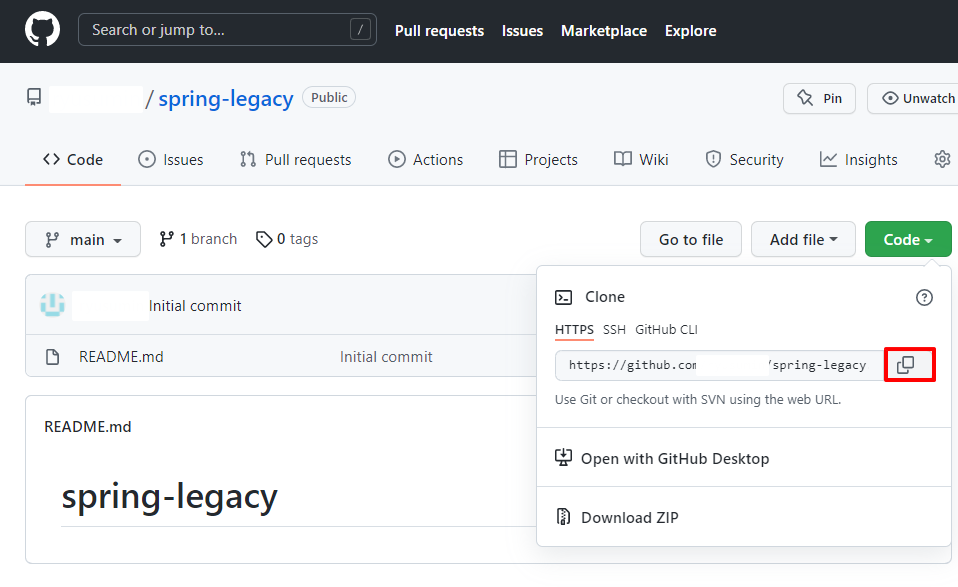Open the Actions tab

pos(425,159)
